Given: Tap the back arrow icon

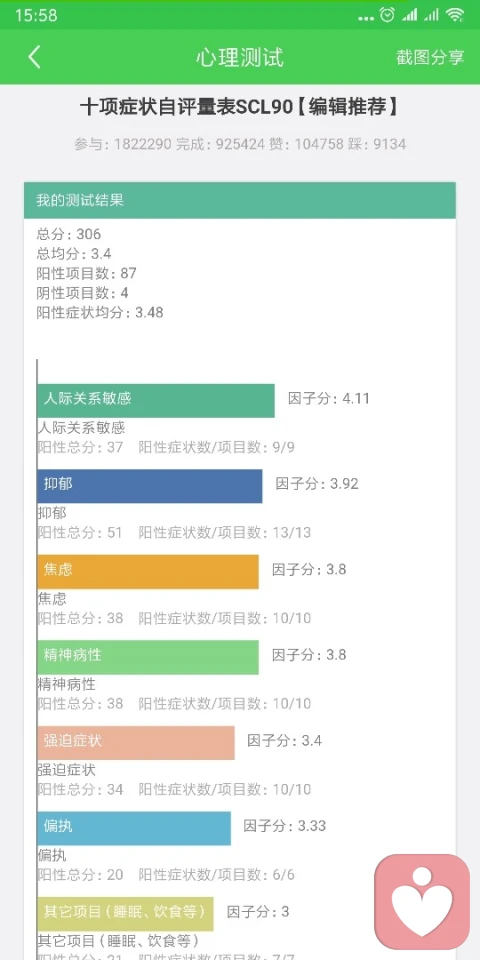Looking at the screenshot, I should tap(34, 57).
